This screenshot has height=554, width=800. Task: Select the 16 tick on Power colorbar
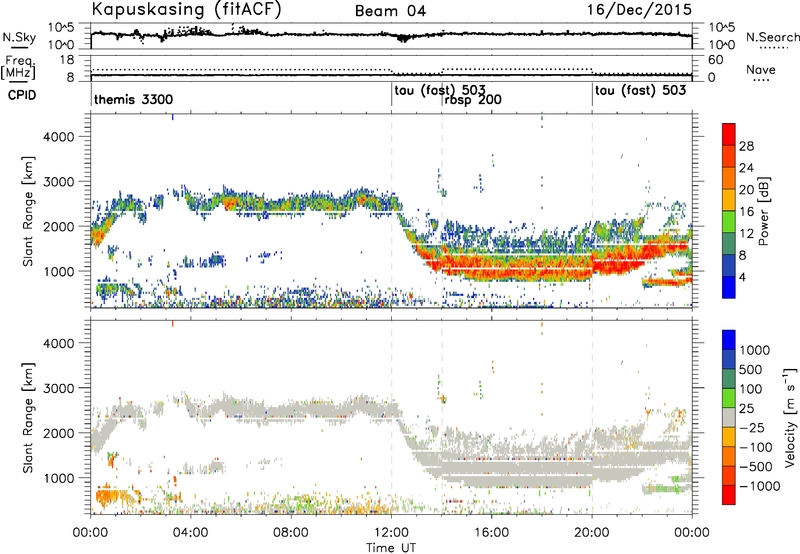pos(746,212)
